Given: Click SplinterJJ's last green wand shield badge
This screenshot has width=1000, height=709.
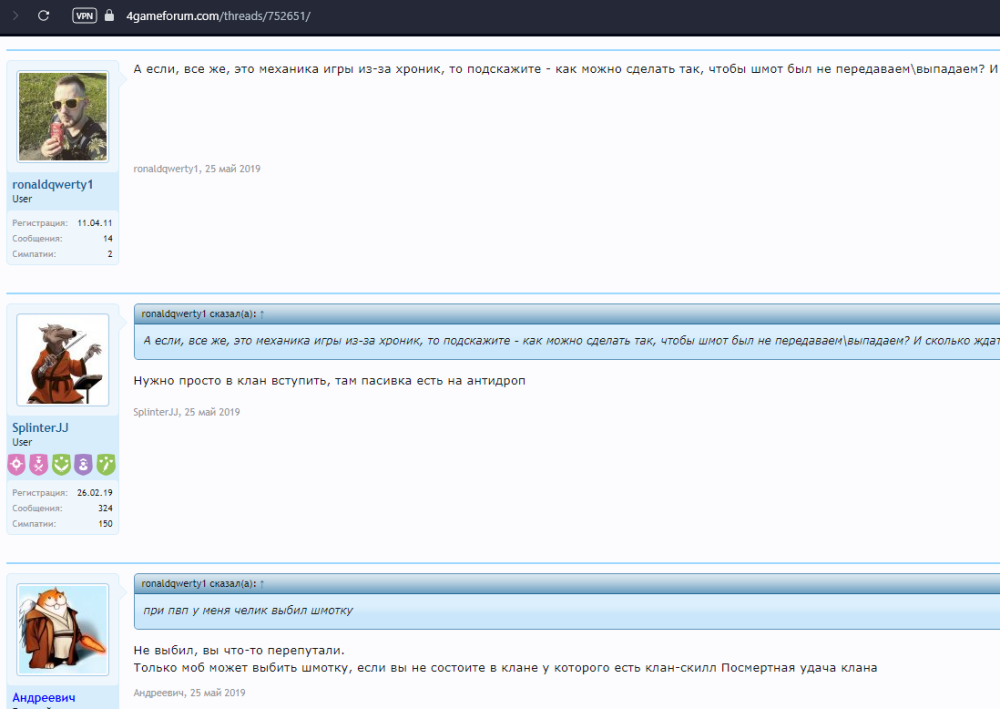Looking at the screenshot, I should (x=105, y=464).
